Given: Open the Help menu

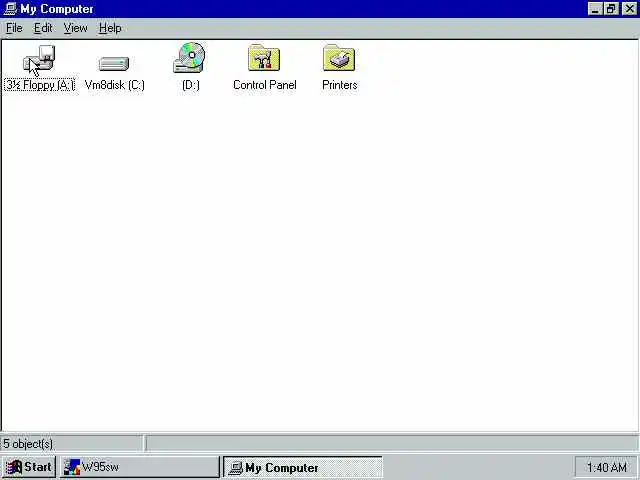Looking at the screenshot, I should pos(110,28).
